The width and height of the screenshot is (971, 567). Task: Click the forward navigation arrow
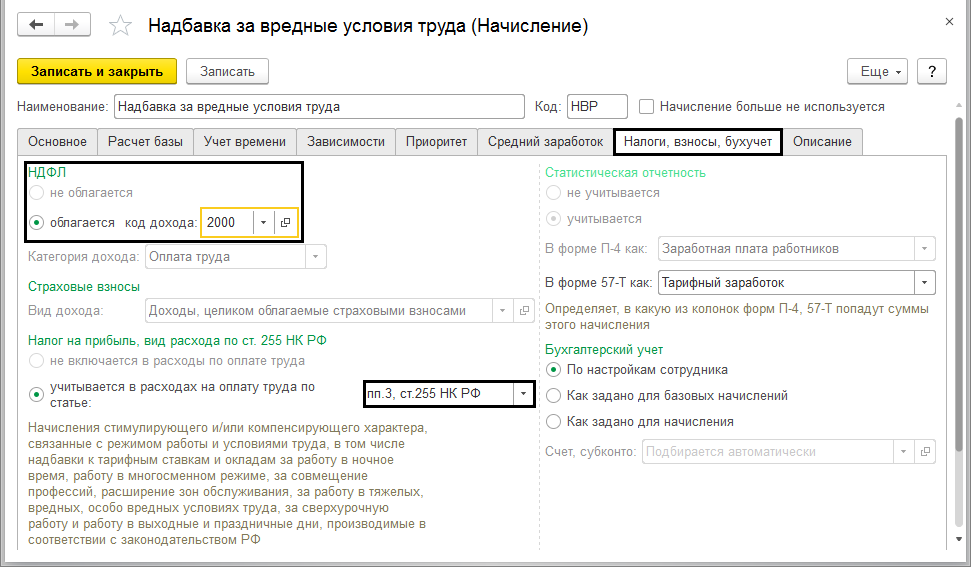tap(72, 25)
